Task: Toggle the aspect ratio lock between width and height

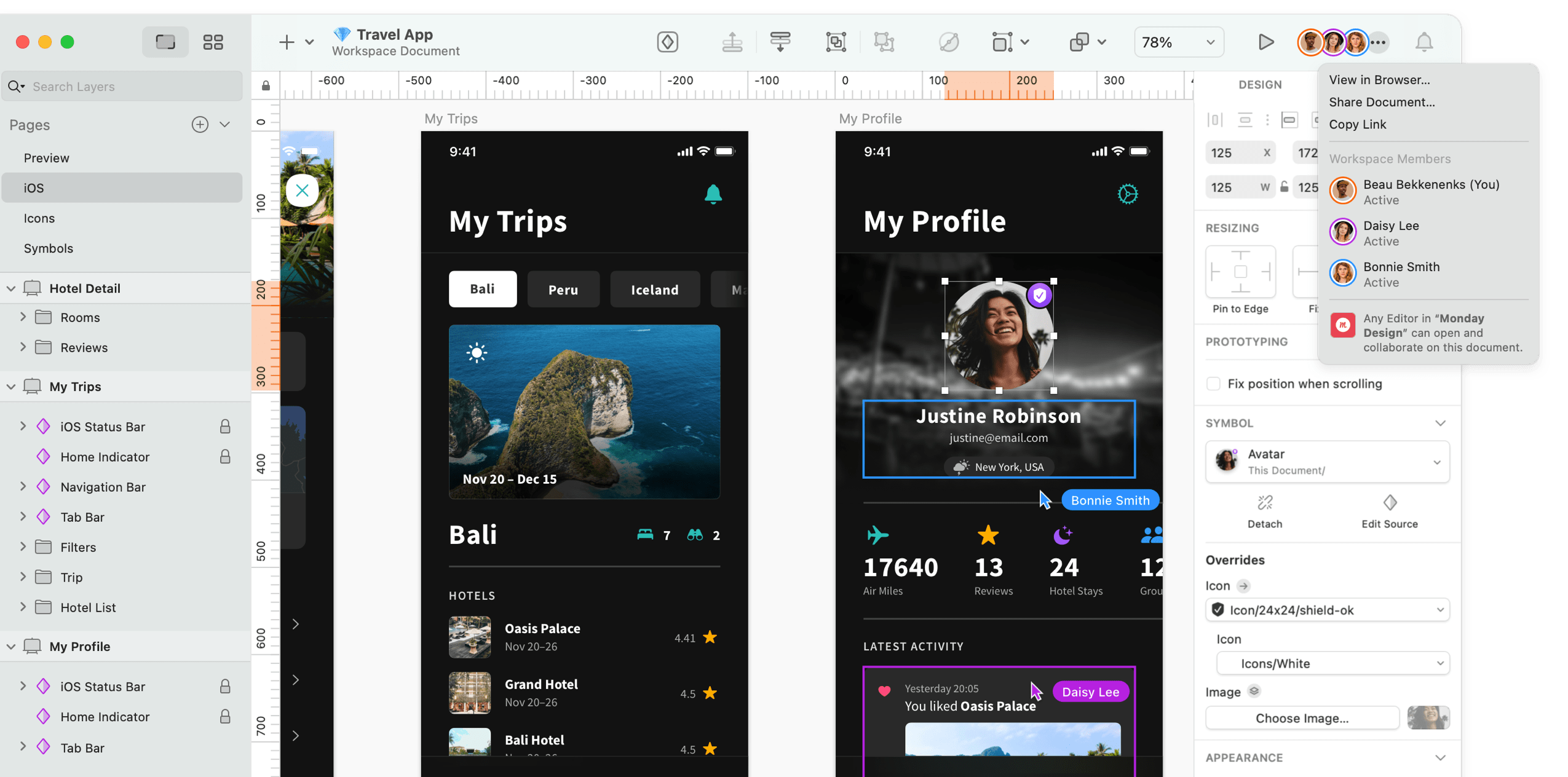Action: click(x=1285, y=187)
